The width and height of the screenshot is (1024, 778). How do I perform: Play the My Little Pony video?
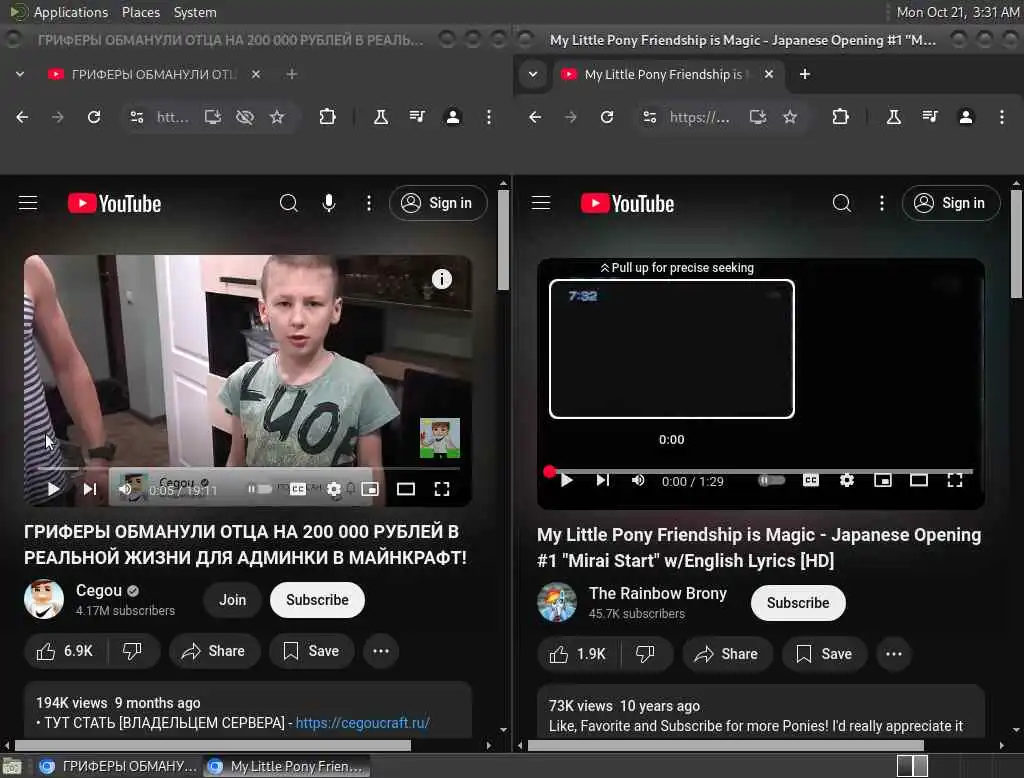point(567,481)
